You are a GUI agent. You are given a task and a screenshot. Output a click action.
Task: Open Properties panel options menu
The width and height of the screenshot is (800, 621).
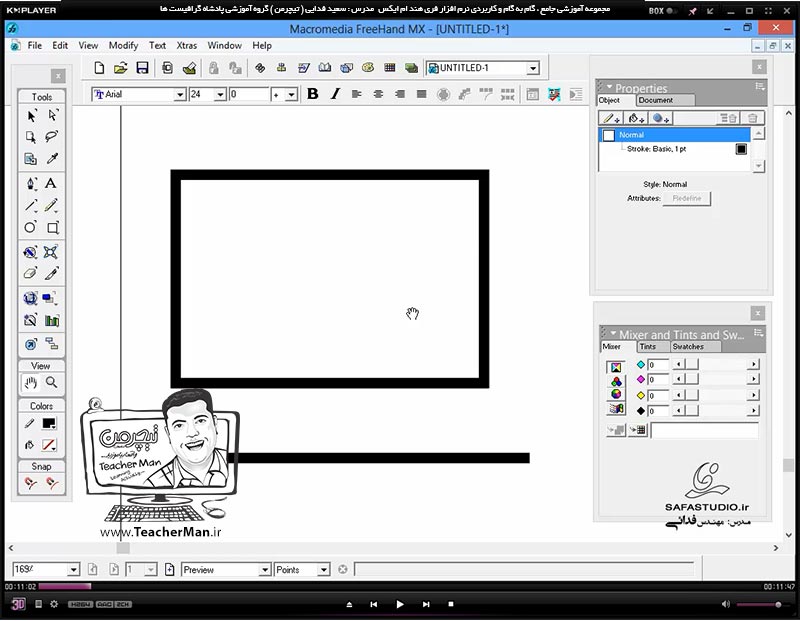[760, 87]
